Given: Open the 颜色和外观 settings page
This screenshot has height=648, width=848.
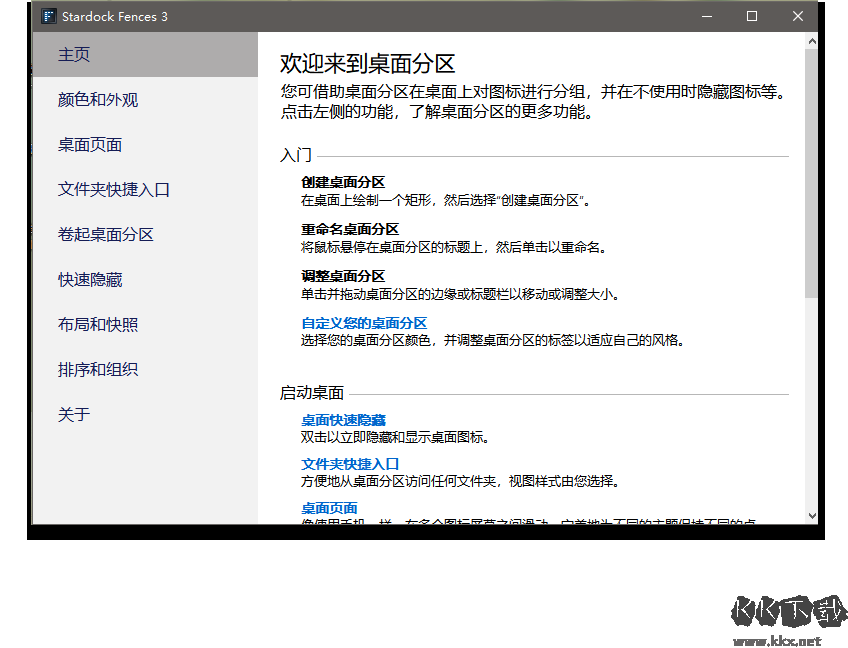Looking at the screenshot, I should 98,100.
